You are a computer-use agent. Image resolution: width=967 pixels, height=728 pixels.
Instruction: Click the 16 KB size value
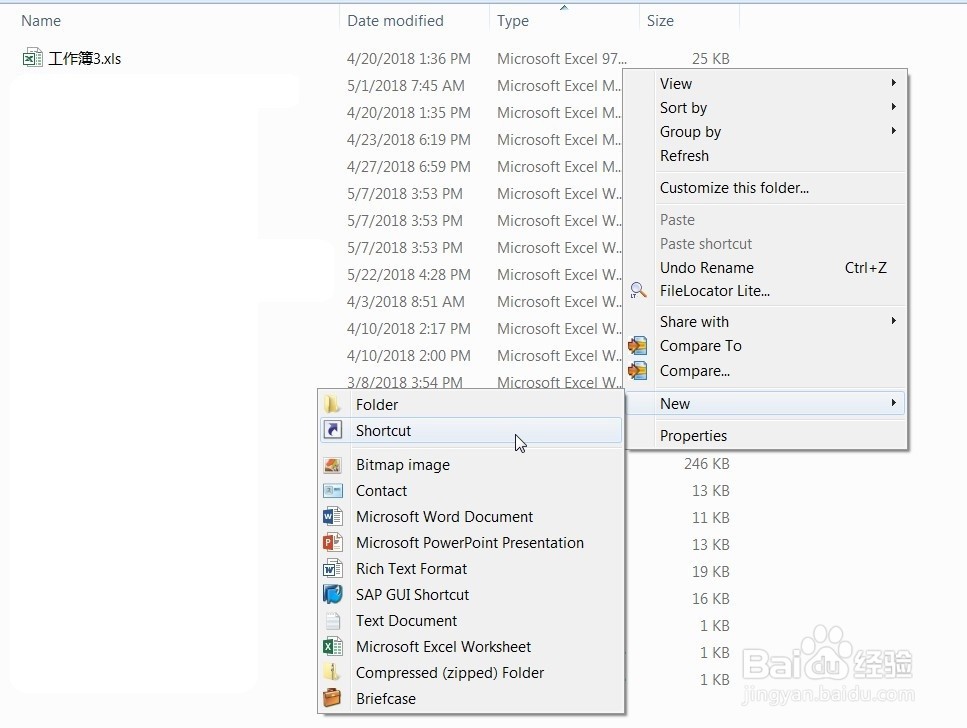pos(710,598)
